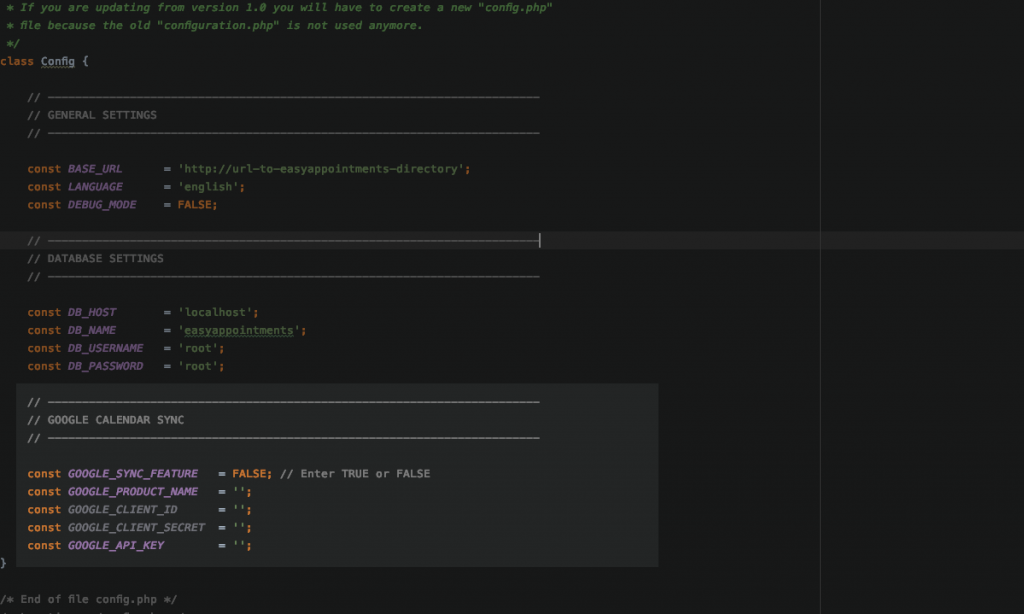1024x614 pixels.
Task: Click the 'root' value of DB_PASSWORD
Action: pos(198,366)
